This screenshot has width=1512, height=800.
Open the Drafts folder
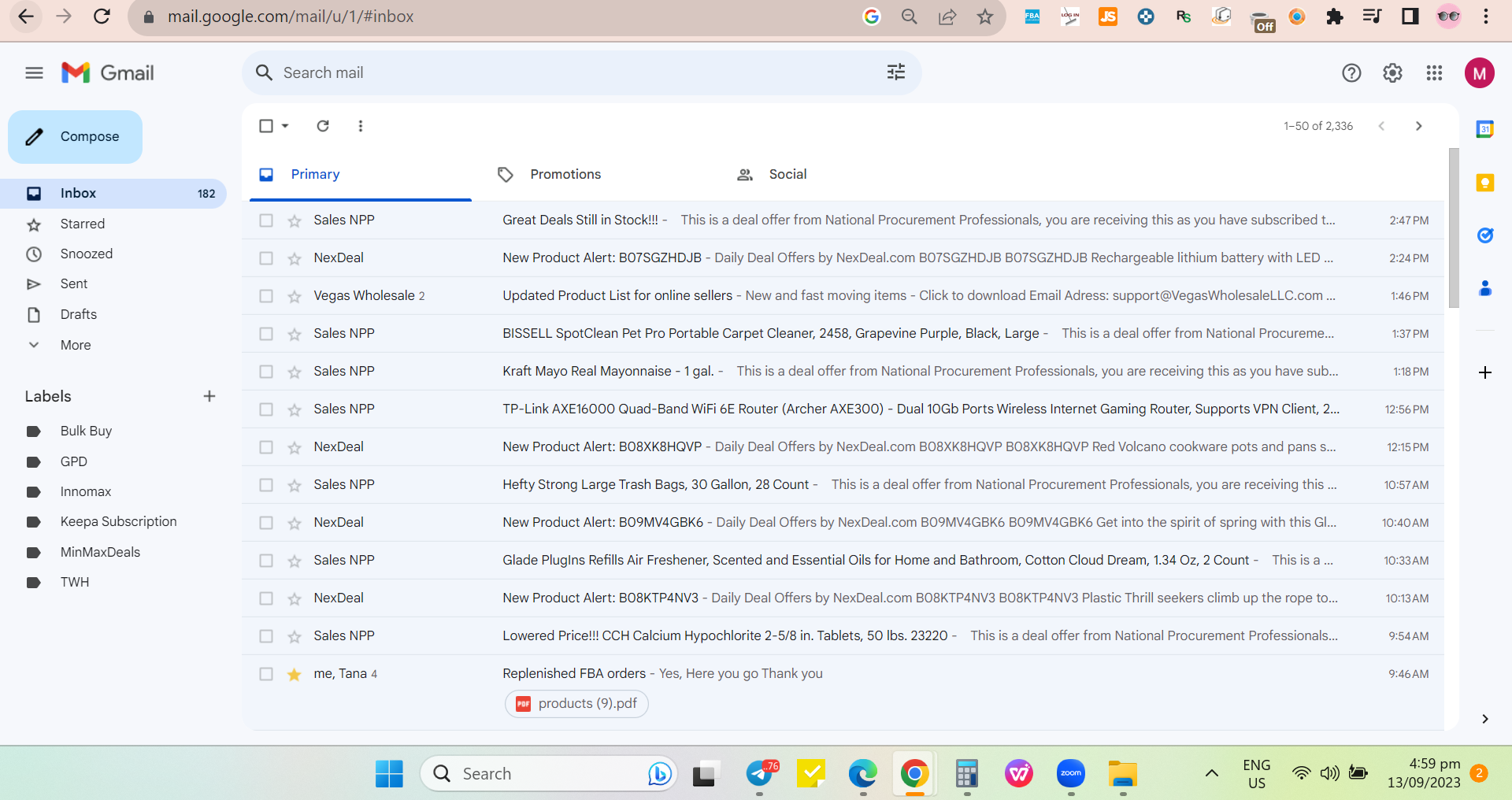tap(79, 314)
